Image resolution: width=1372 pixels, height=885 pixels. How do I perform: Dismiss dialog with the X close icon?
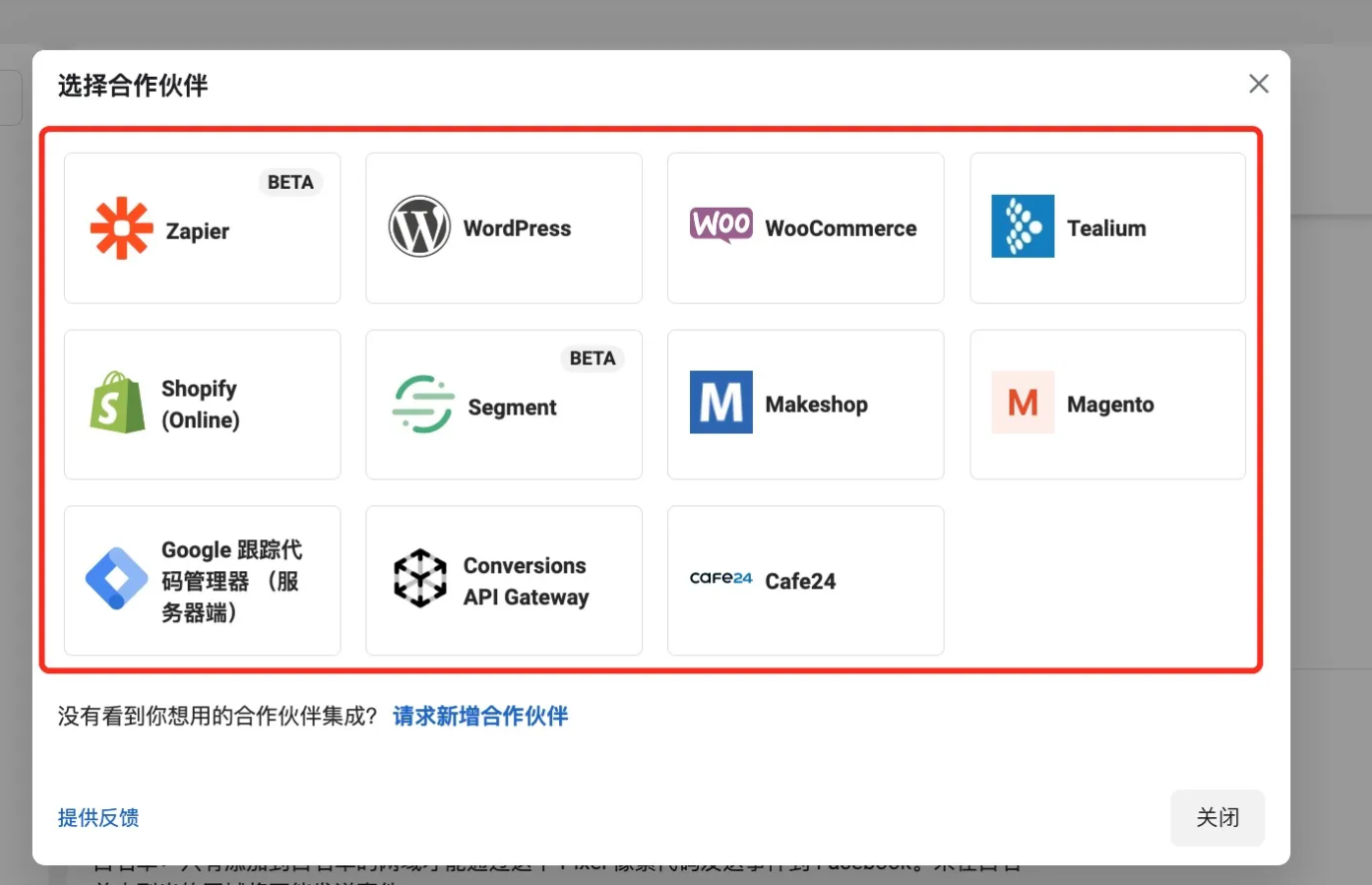click(x=1257, y=84)
